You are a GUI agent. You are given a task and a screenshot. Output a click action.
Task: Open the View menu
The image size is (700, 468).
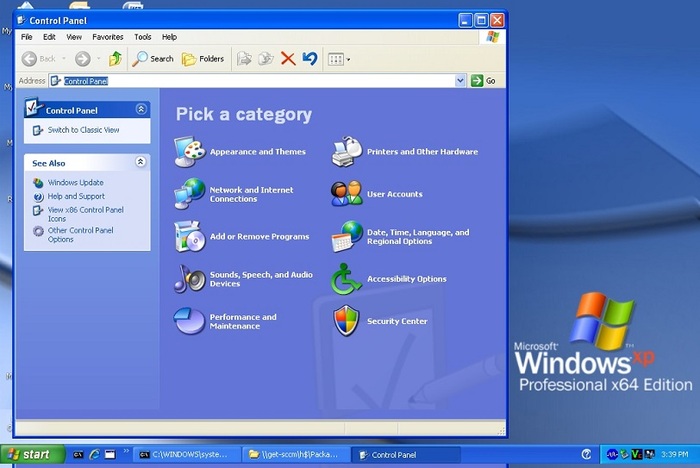tap(74, 37)
